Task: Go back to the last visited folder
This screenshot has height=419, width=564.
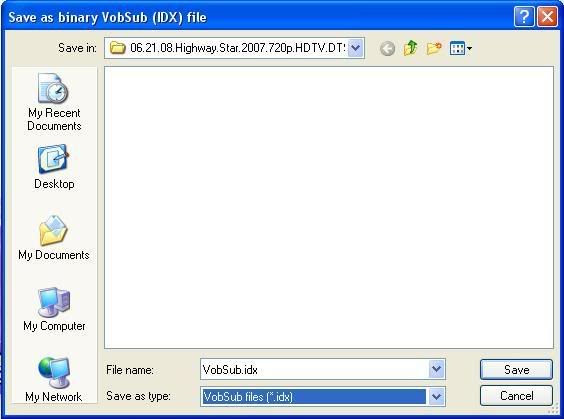Action: [387, 48]
